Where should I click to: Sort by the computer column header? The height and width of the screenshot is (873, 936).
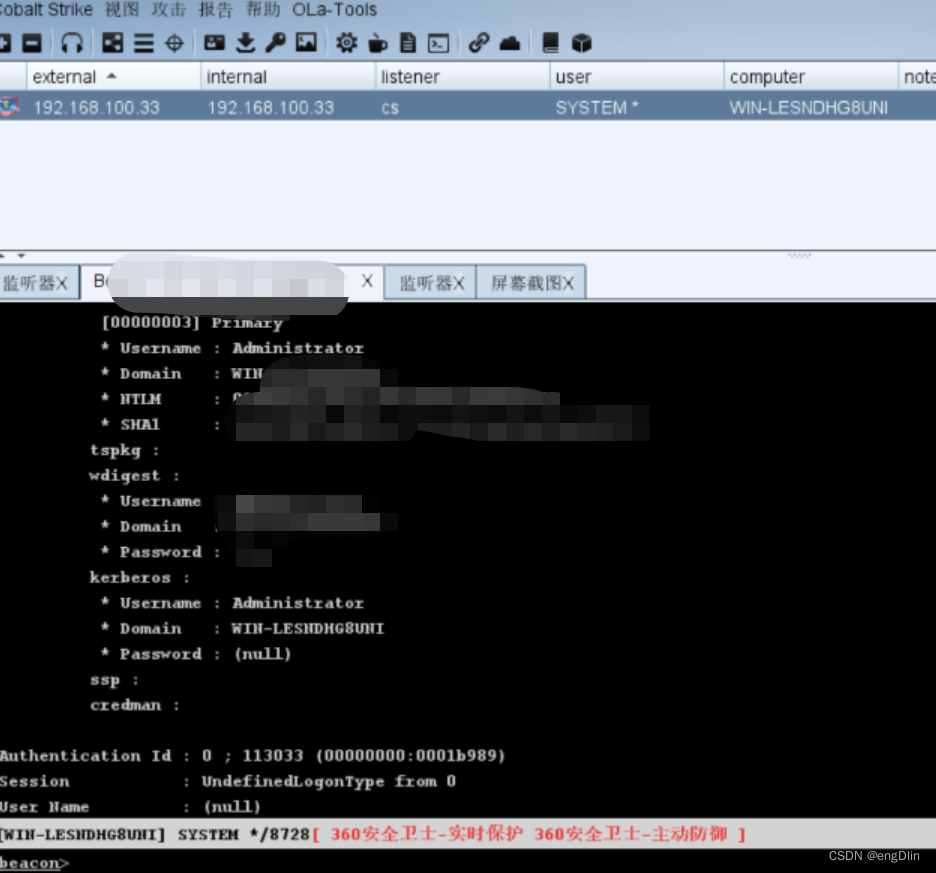click(811, 77)
